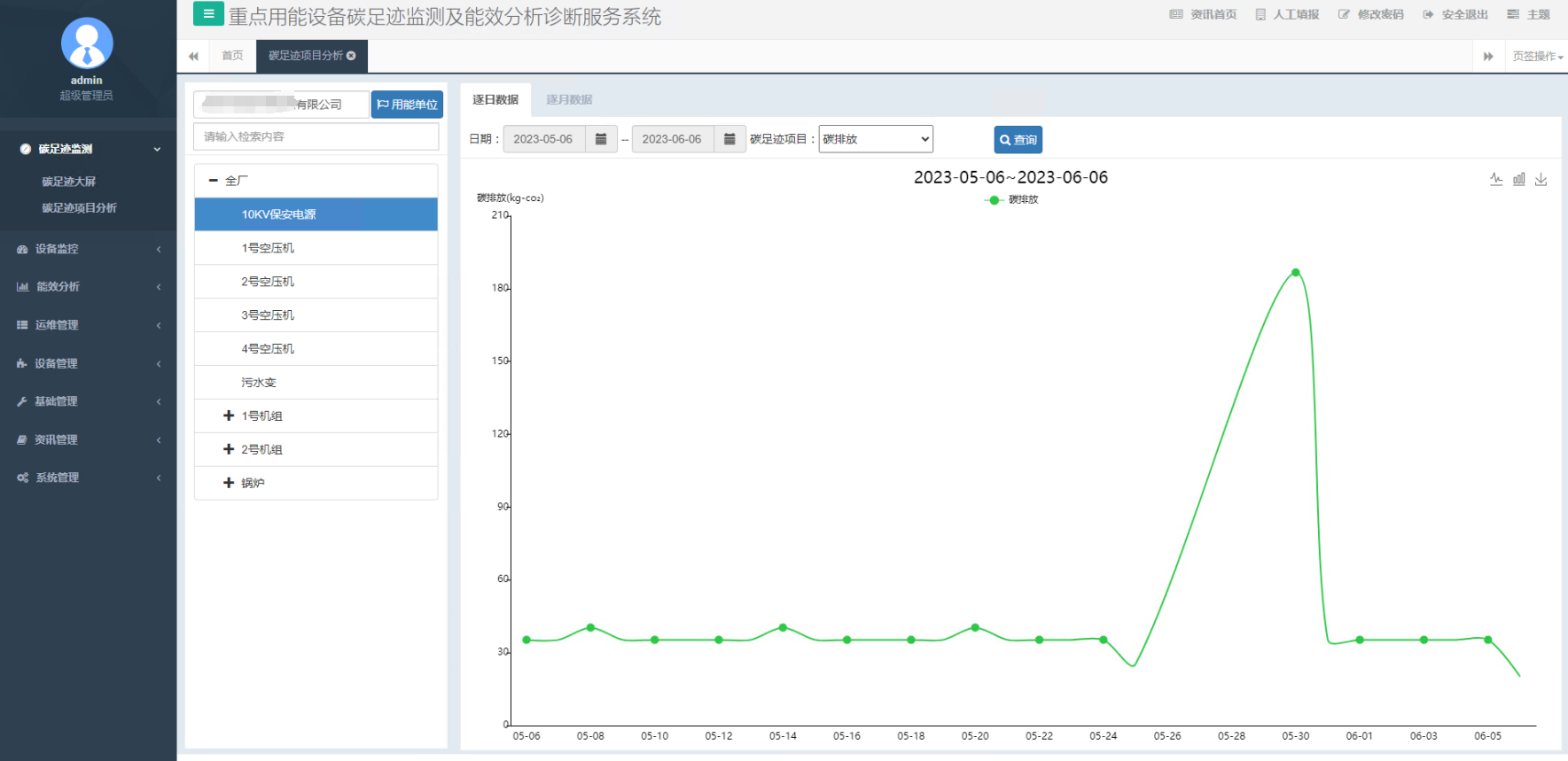
Task: Click the company name input field
Action: click(x=281, y=105)
